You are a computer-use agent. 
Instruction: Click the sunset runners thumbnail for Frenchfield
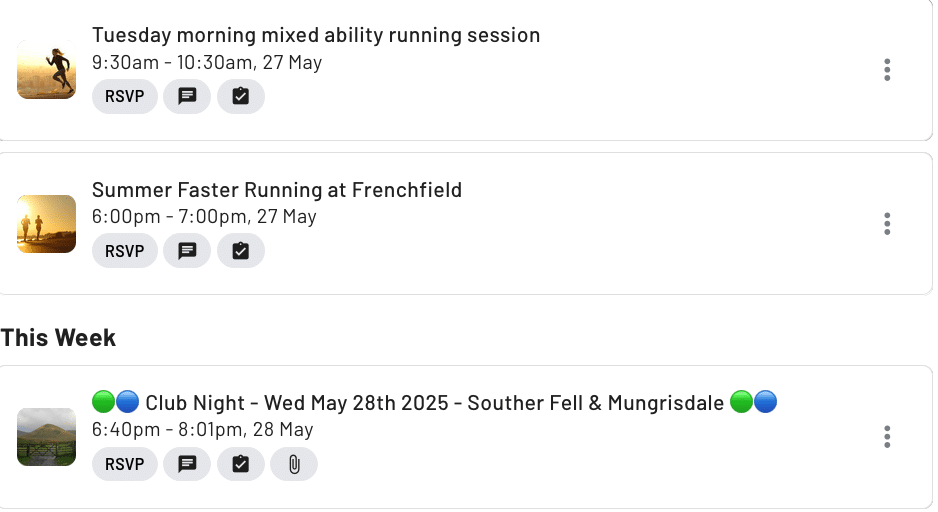tap(47, 224)
